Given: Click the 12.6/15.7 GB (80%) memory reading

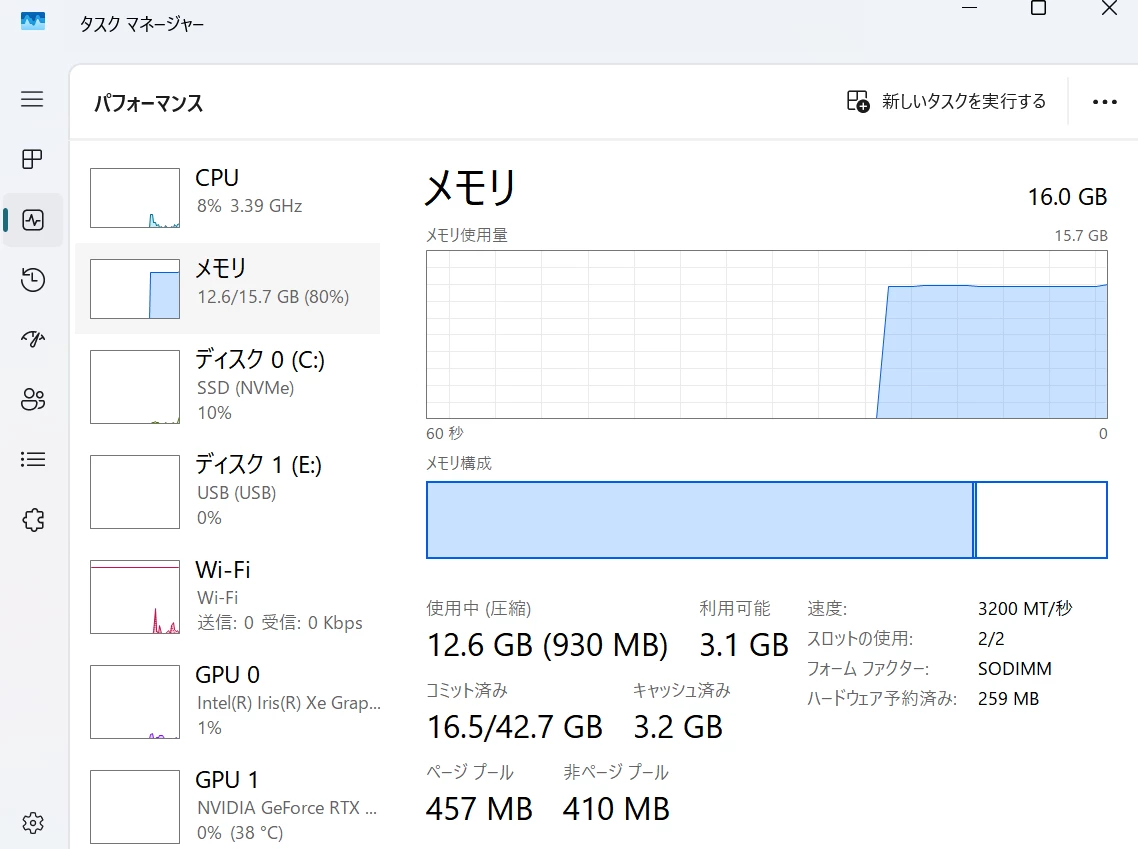Looking at the screenshot, I should 273,296.
